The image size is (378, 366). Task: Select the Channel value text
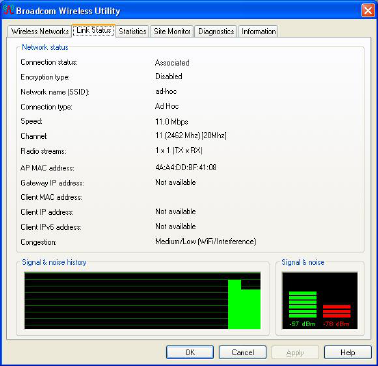click(191, 136)
